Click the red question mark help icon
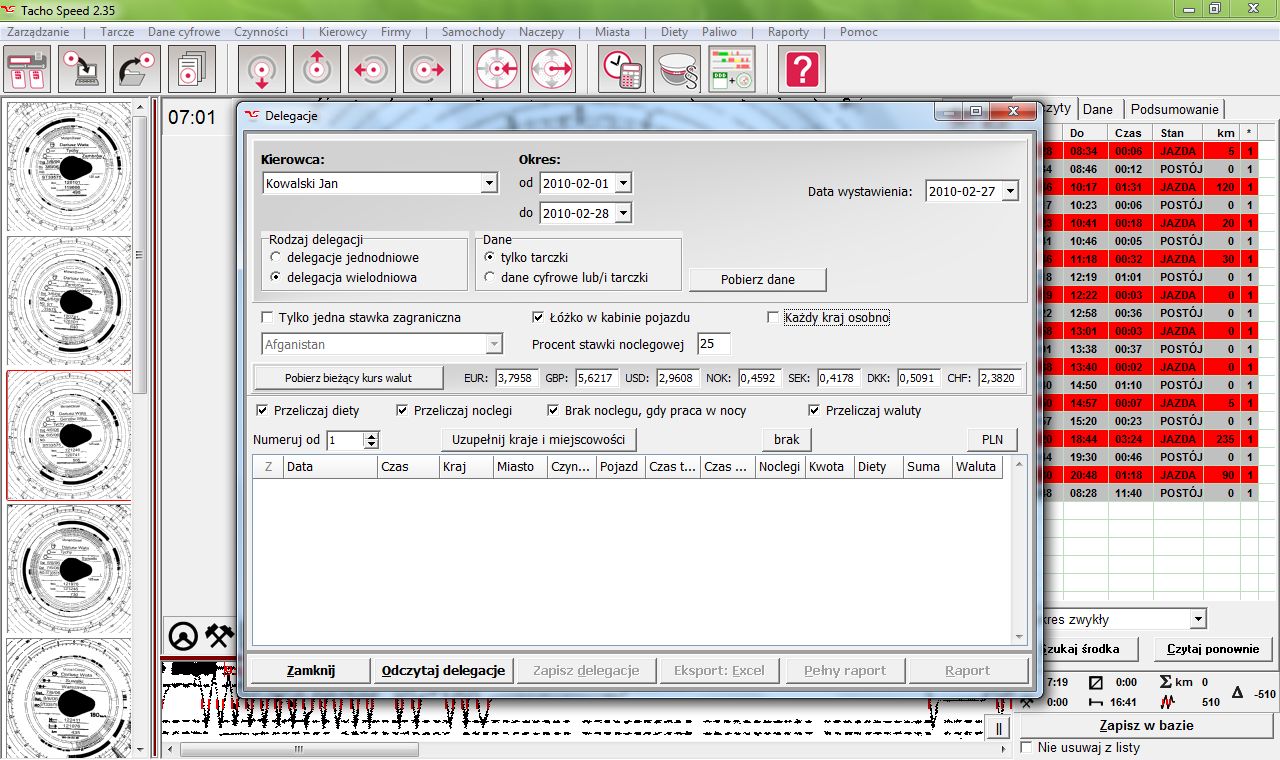Screen dimensions: 1280x760 (804, 70)
